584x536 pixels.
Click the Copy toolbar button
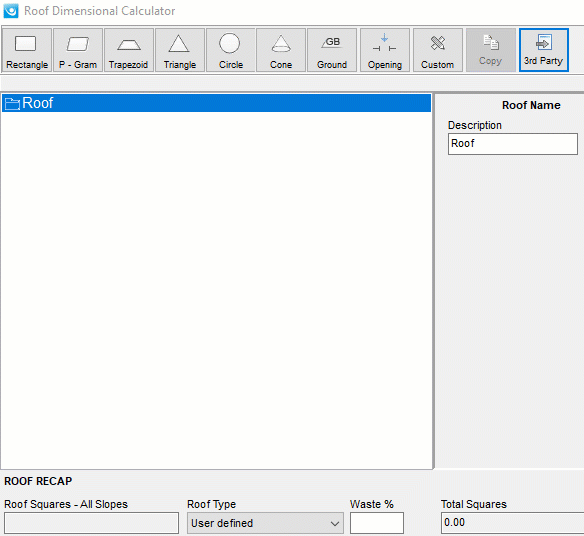pyautogui.click(x=491, y=50)
